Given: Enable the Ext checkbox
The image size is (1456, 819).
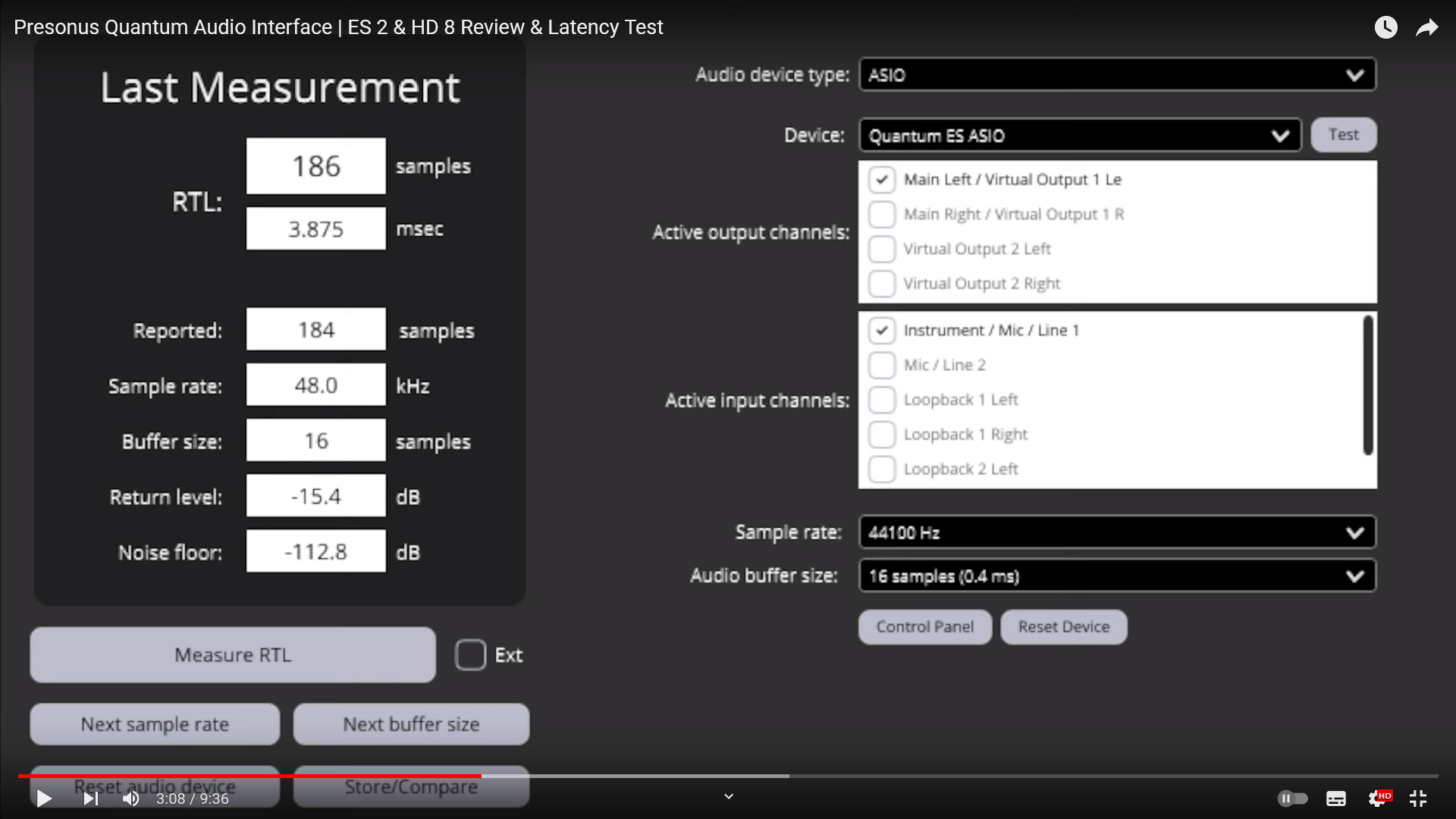Looking at the screenshot, I should [470, 655].
